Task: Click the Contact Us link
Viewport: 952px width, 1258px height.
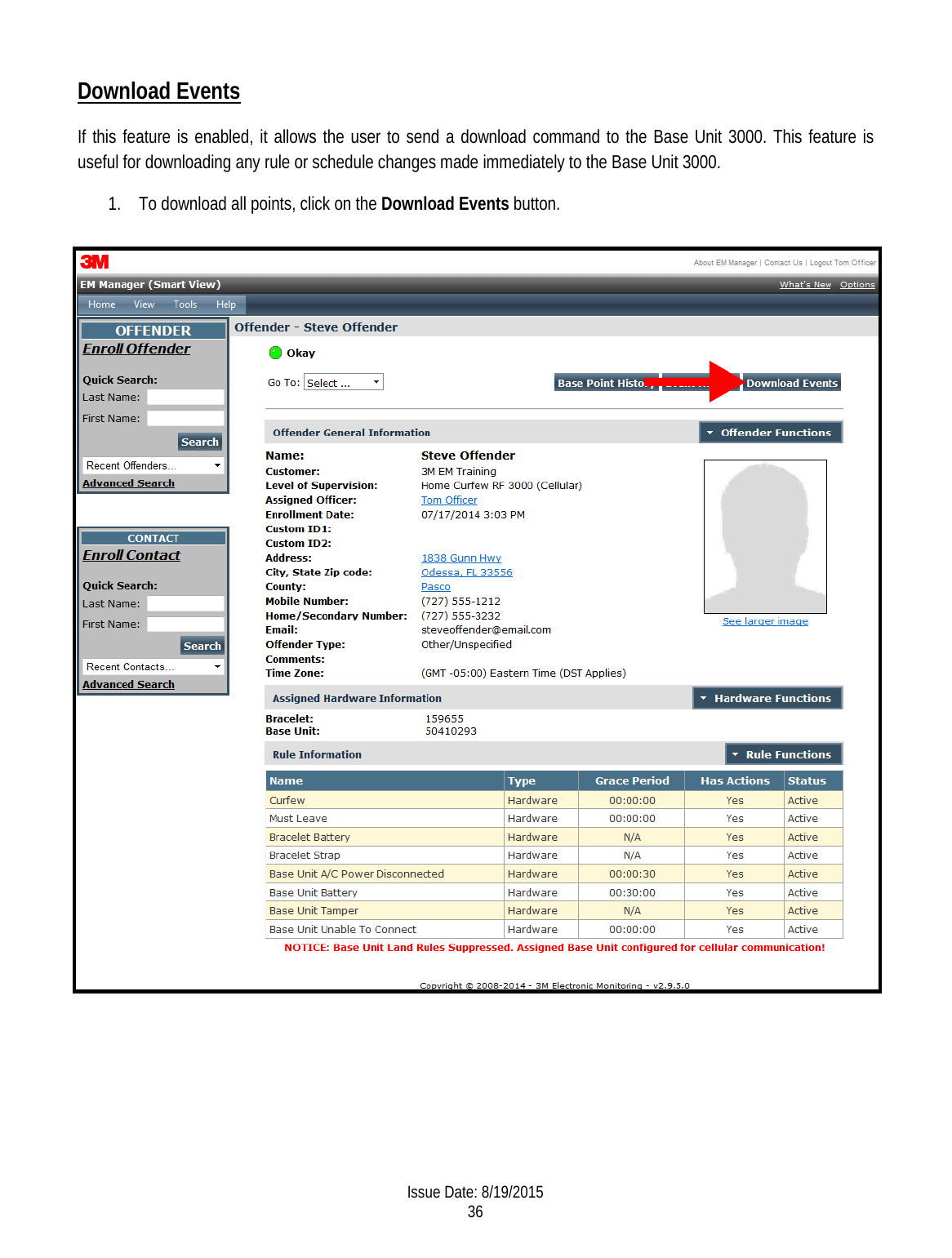Action: (x=783, y=263)
